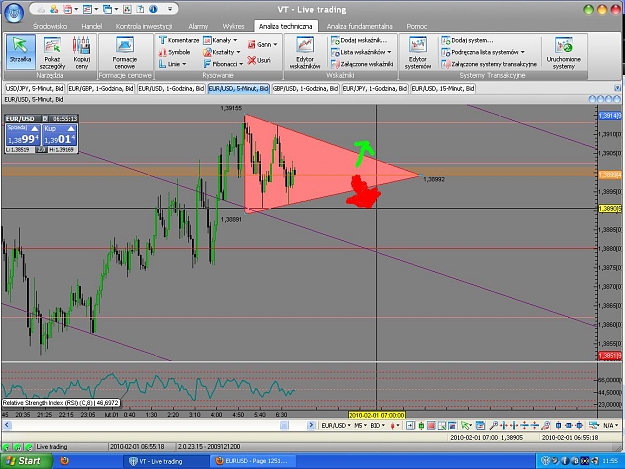The width and height of the screenshot is (625, 469).
Task: Click Pokaż szczegóły tool
Action: click(x=52, y=52)
